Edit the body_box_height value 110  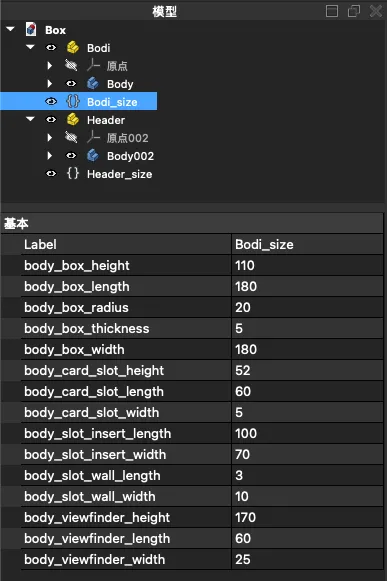pyautogui.click(x=307, y=265)
